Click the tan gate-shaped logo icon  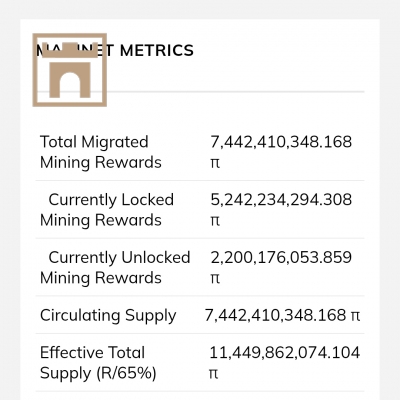pos(70,70)
